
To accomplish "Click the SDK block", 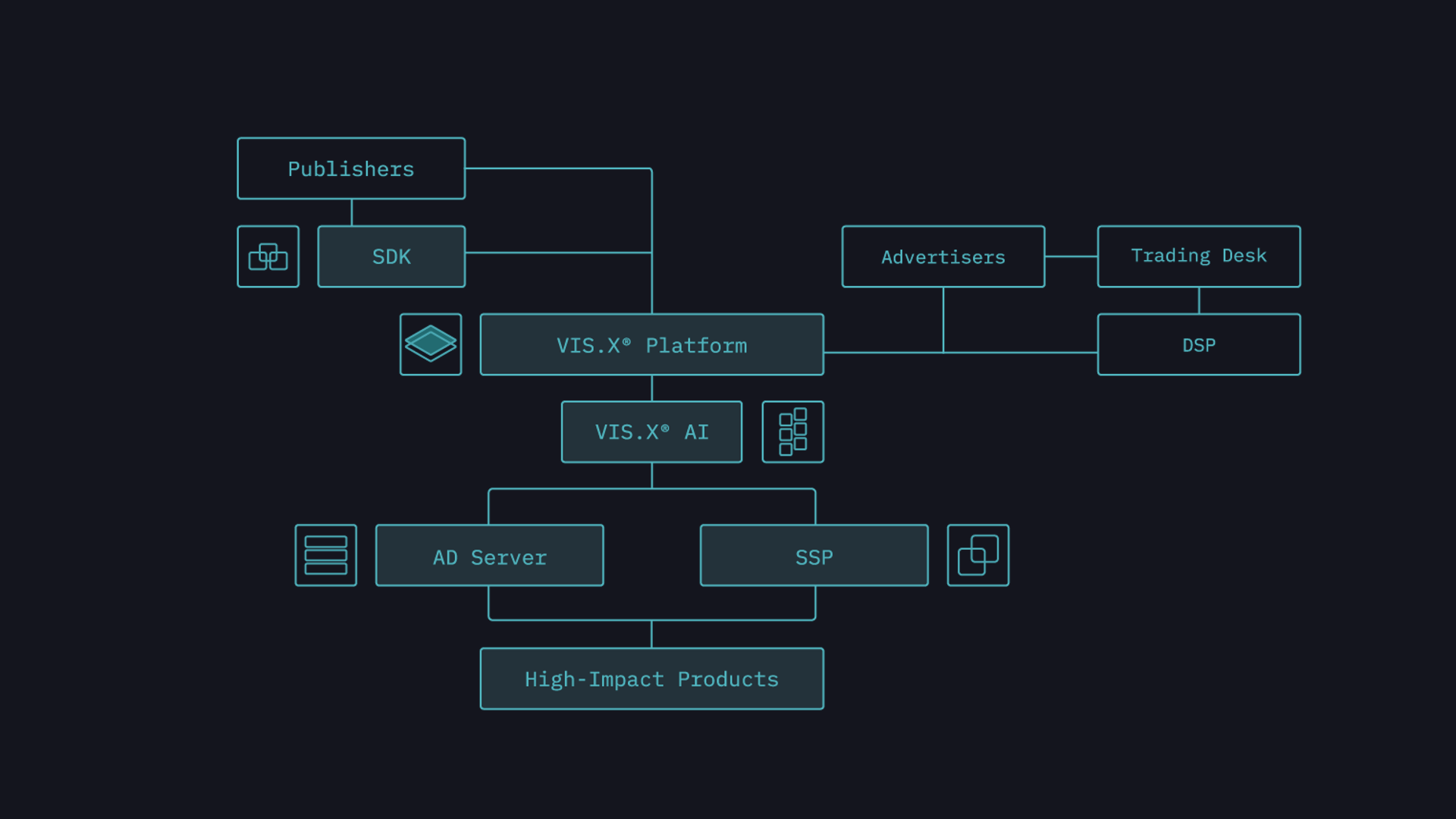I will click(391, 256).
